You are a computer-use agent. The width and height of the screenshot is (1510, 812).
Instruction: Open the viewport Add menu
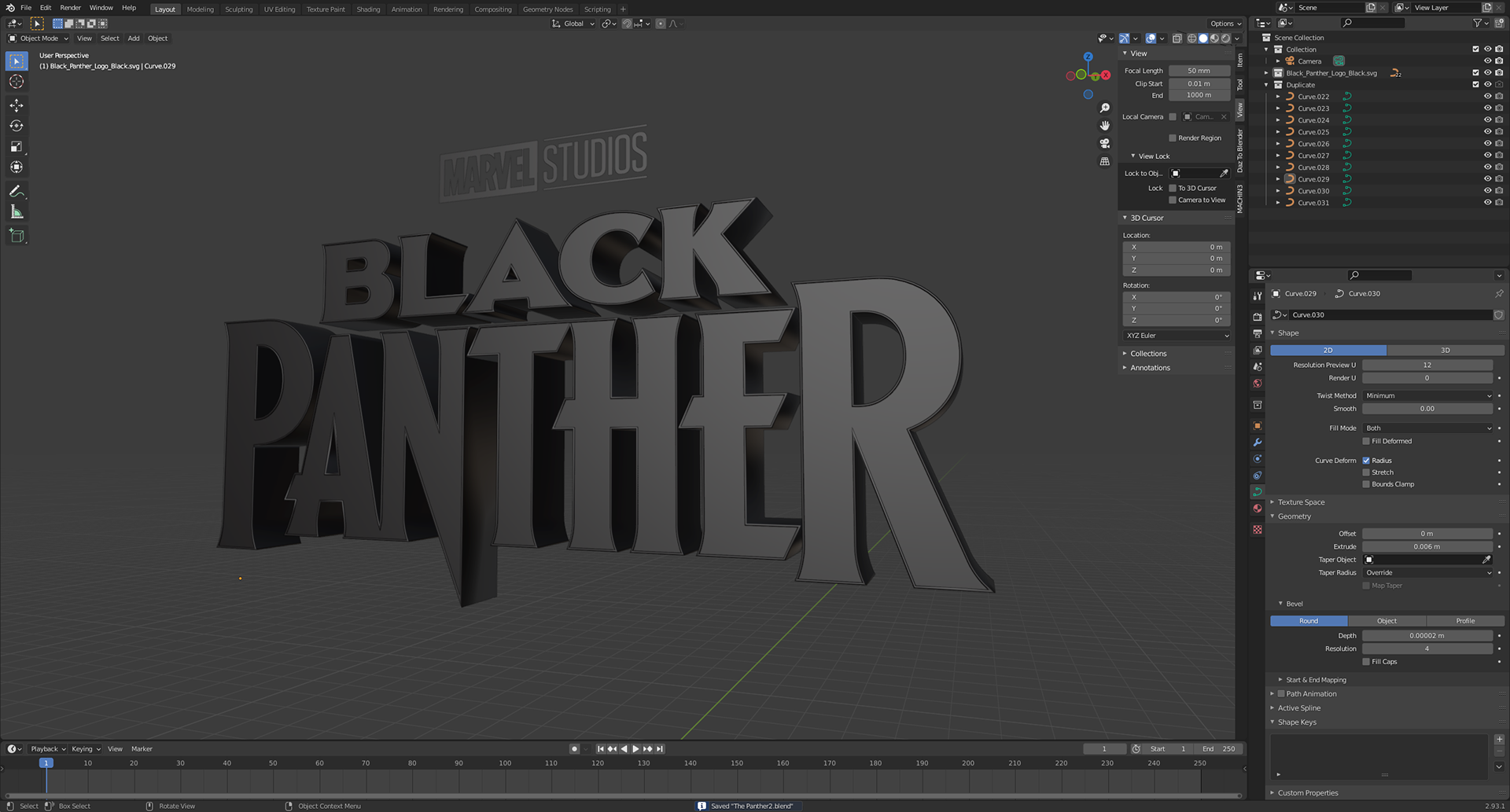tap(134, 38)
